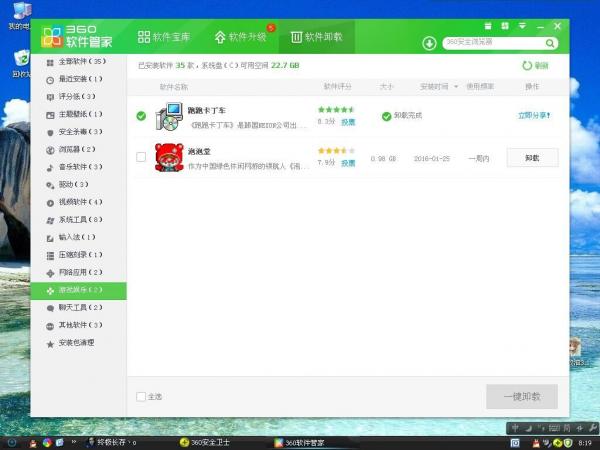Open 主题壁纸 (1) category
Image resolution: width=600 pixels, height=450 pixels.
(78, 114)
